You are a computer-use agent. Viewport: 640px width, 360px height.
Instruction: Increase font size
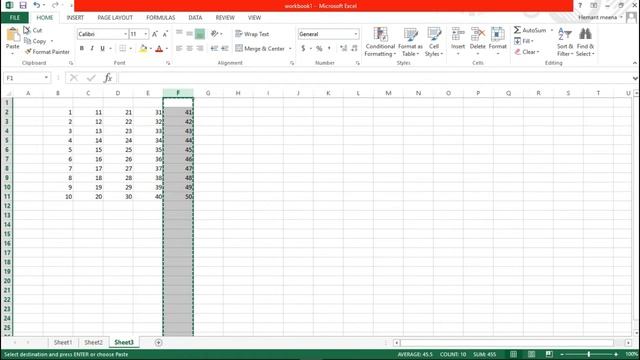(x=155, y=34)
